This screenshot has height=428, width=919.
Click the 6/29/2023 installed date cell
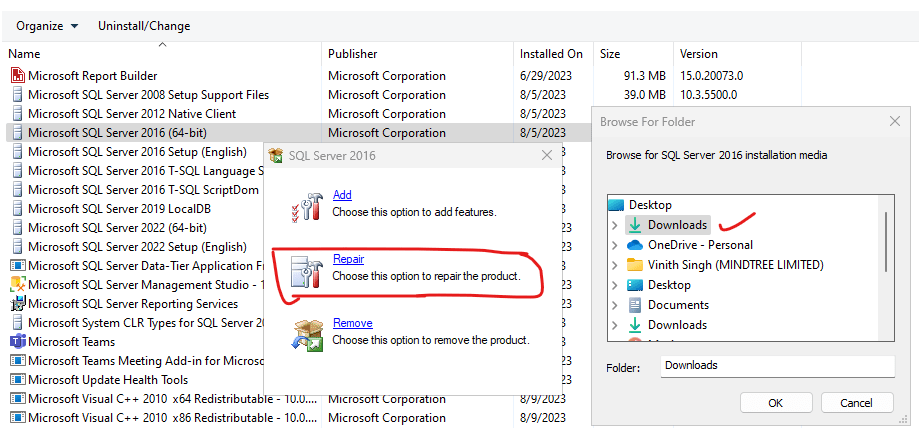[546, 76]
